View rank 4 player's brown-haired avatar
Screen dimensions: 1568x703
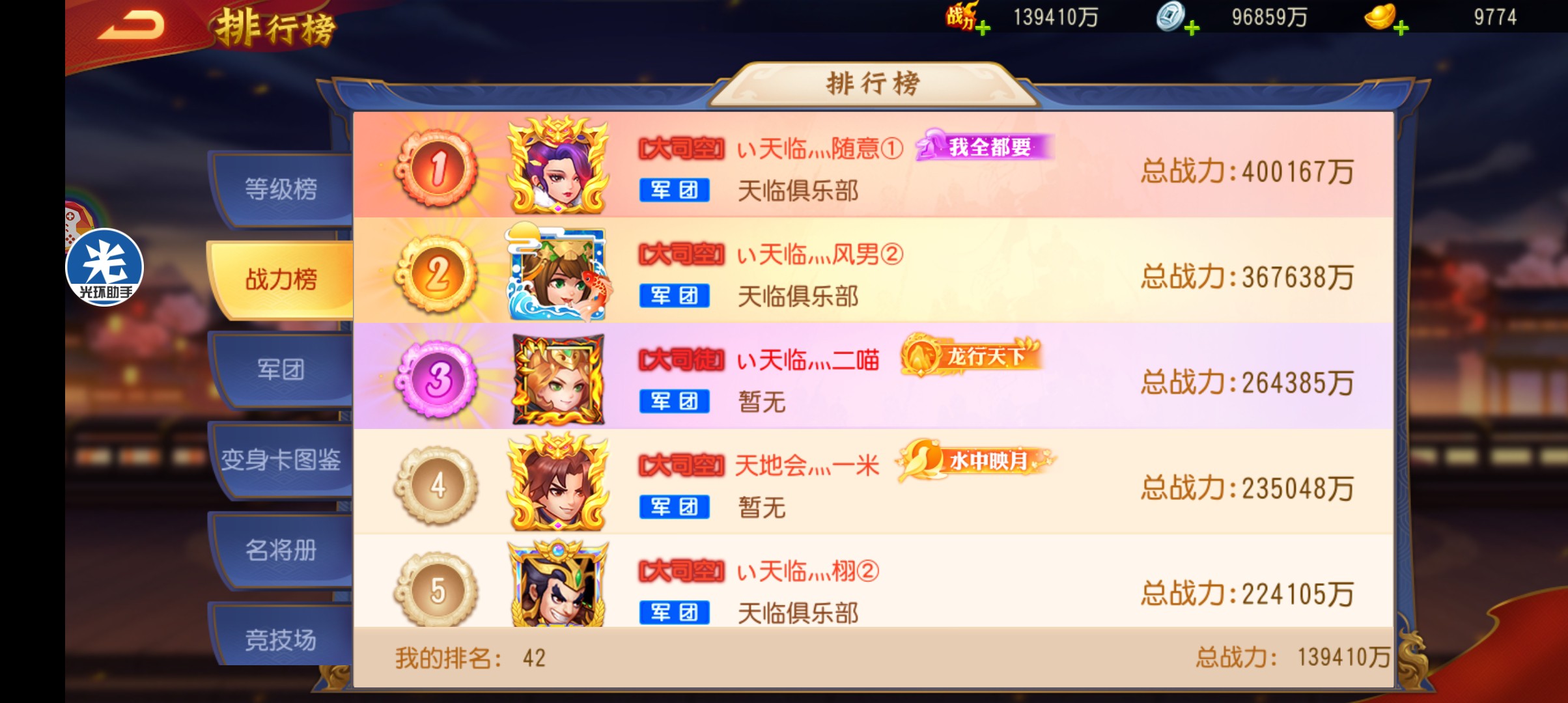(558, 483)
